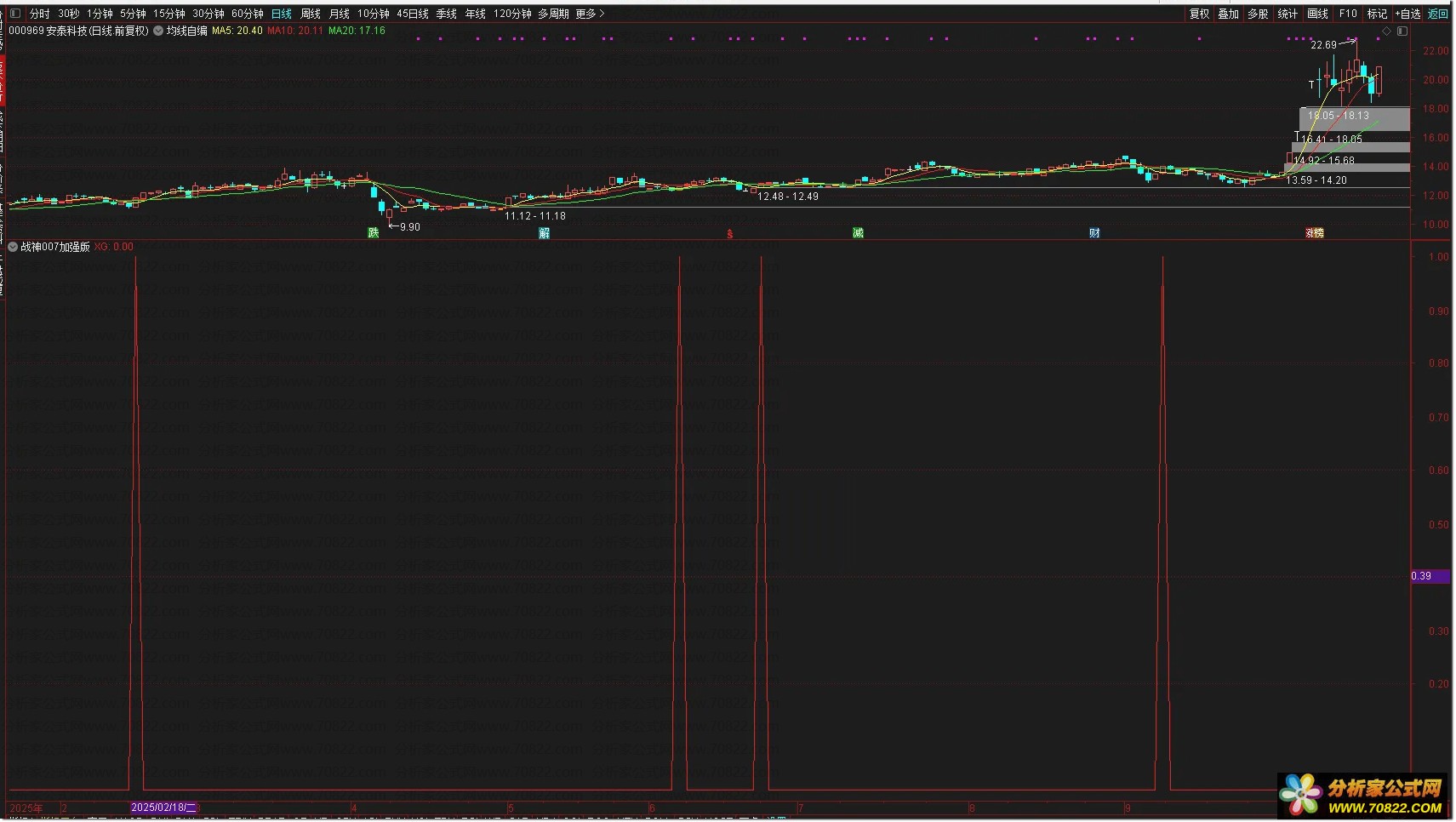Toggle the 复权 price adjustment option
The height and width of the screenshot is (822, 1456).
point(1199,14)
